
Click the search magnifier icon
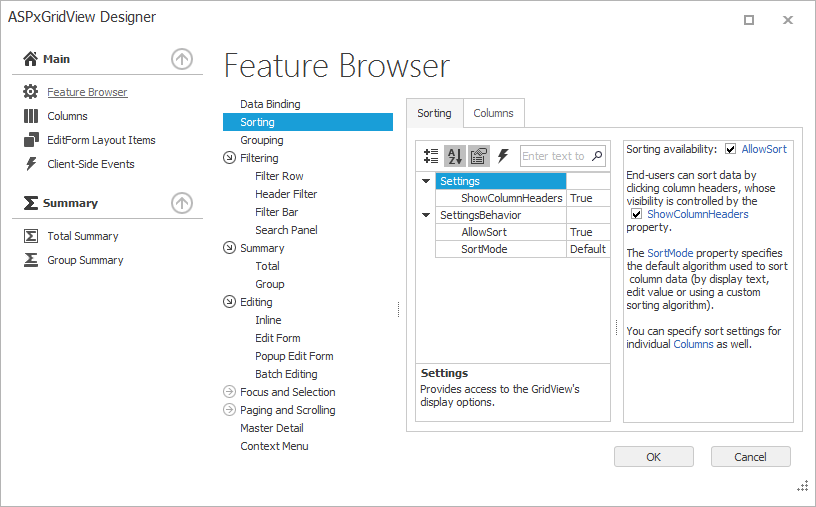(x=597, y=156)
